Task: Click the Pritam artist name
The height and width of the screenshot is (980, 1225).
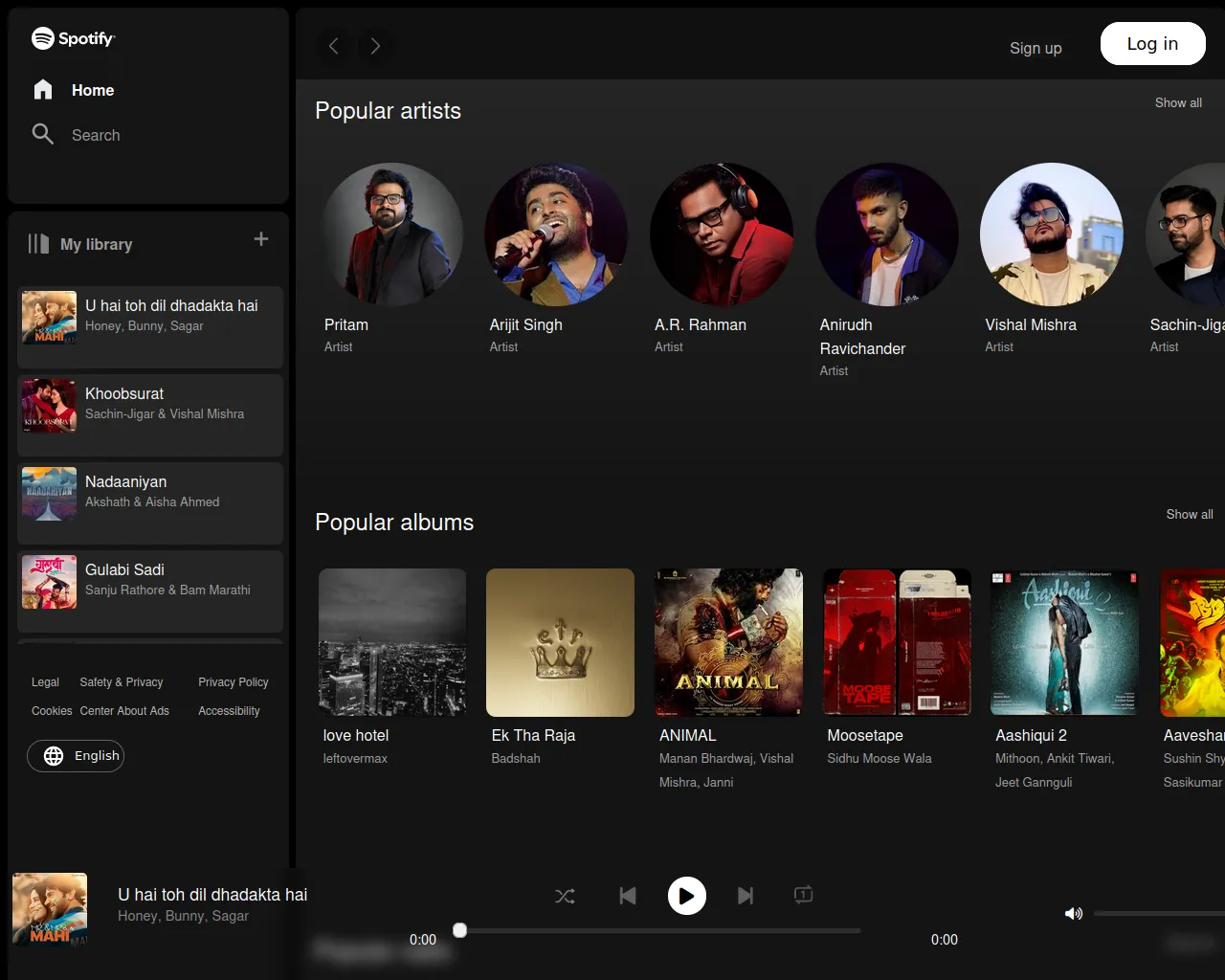Action: click(346, 324)
